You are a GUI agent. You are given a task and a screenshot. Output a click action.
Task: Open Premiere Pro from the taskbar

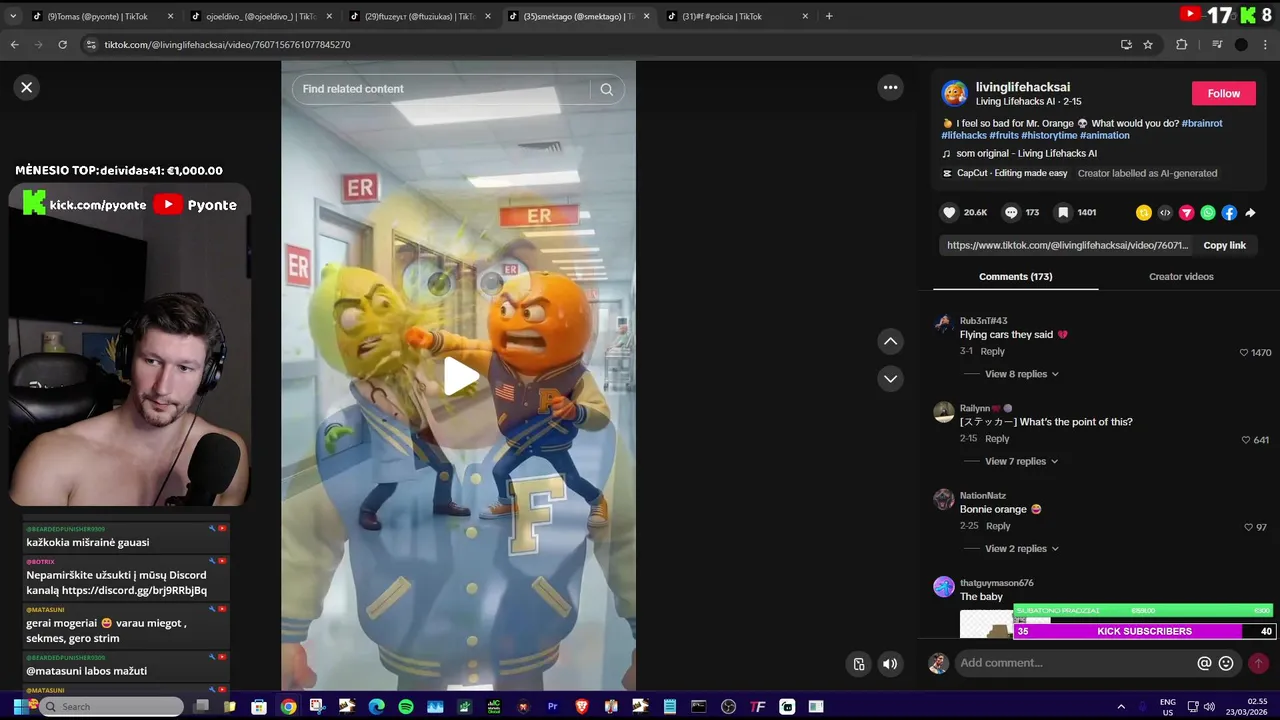[x=552, y=706]
